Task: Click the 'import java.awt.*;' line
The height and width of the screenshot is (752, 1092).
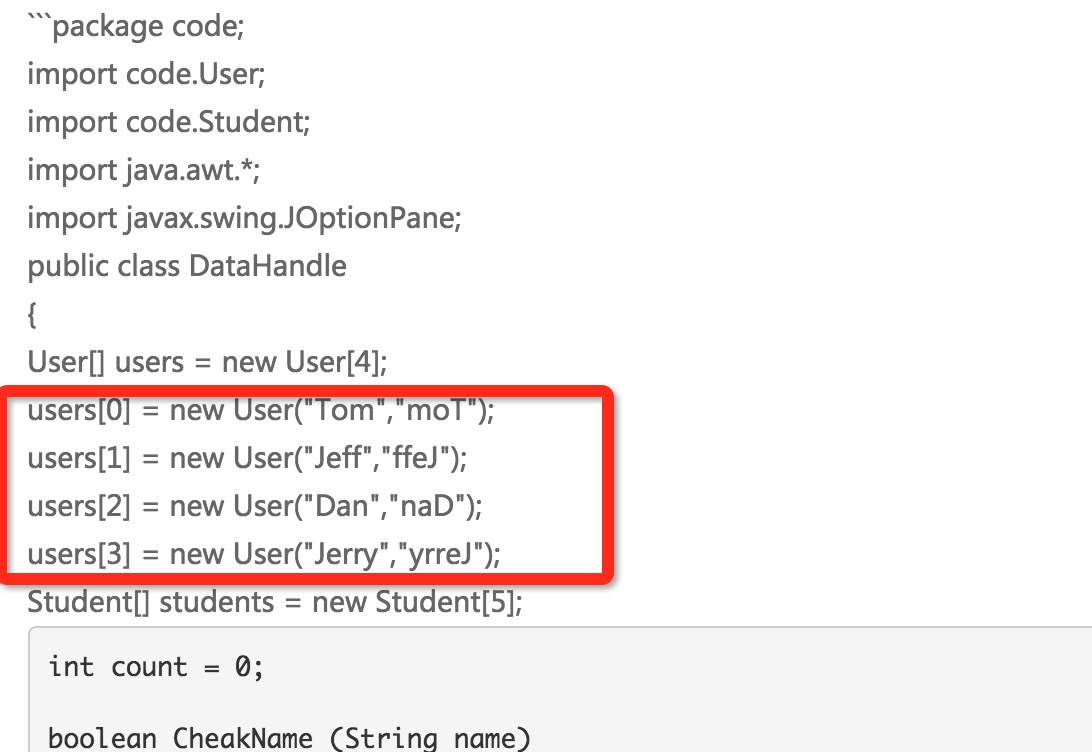Action: (x=143, y=171)
